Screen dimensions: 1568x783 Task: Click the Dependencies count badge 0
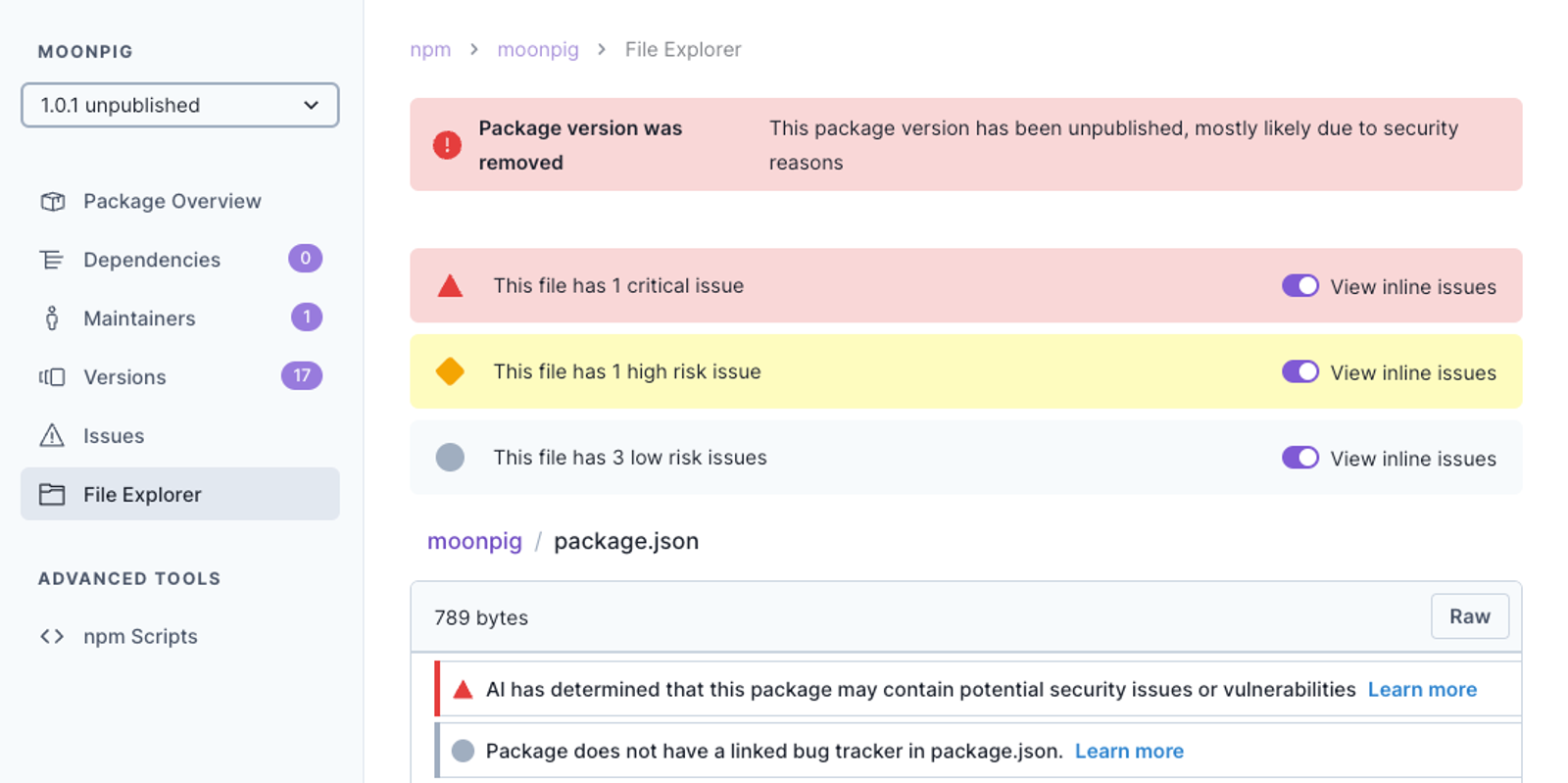[x=306, y=258]
